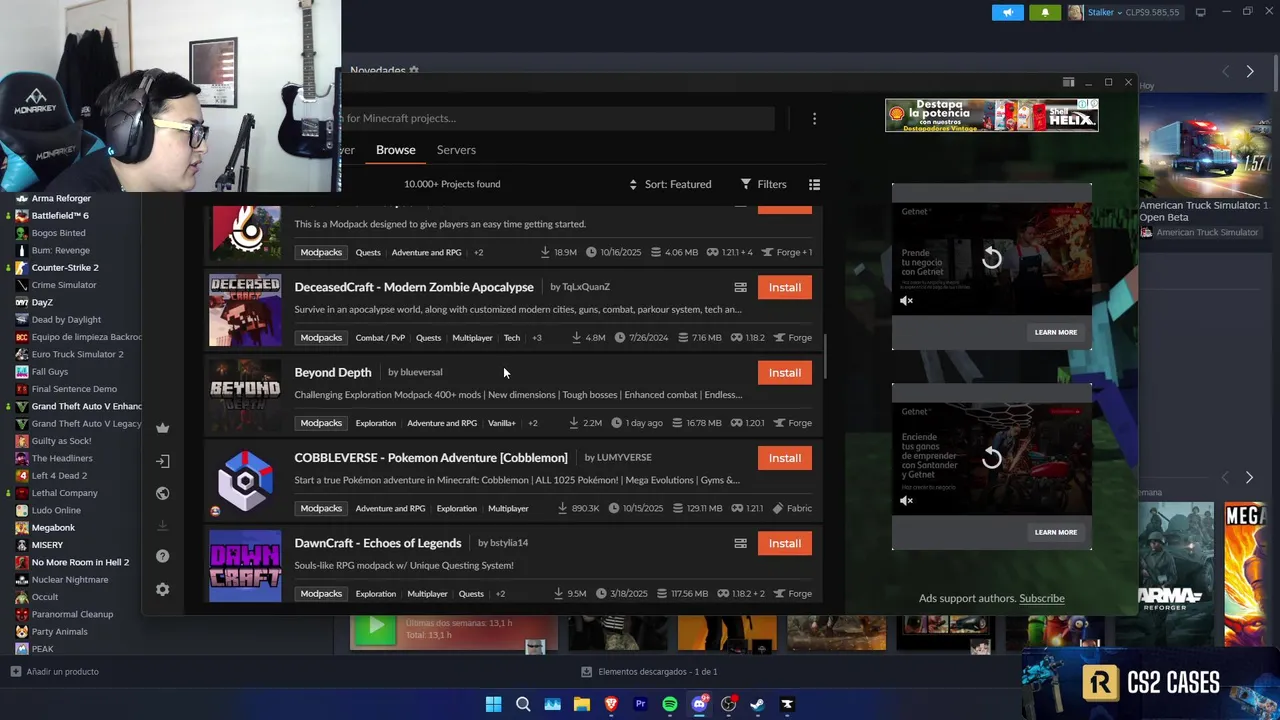Image resolution: width=1280 pixels, height=720 pixels.
Task: Open Windows Start button
Action: click(x=493, y=704)
